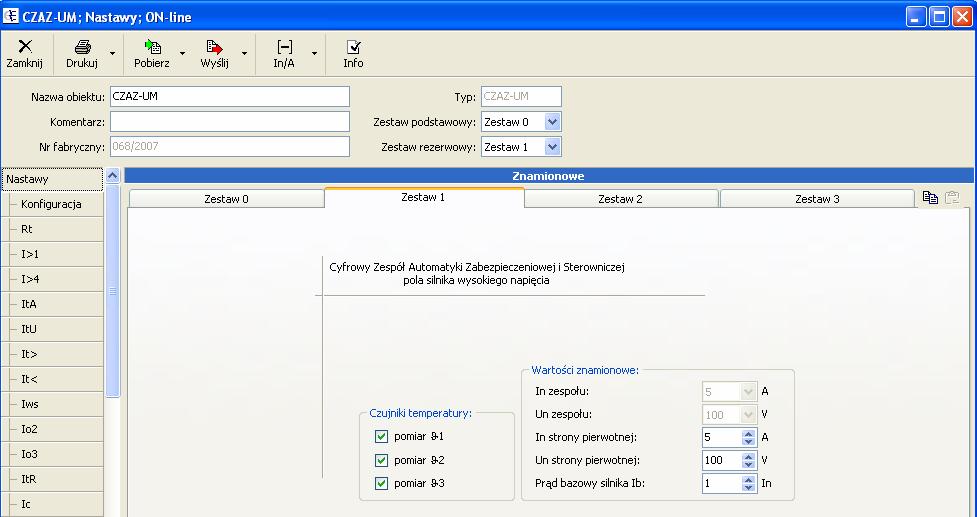This screenshot has height=517, width=977.
Task: Open the Un zespołu dropdown
Action: [748, 414]
